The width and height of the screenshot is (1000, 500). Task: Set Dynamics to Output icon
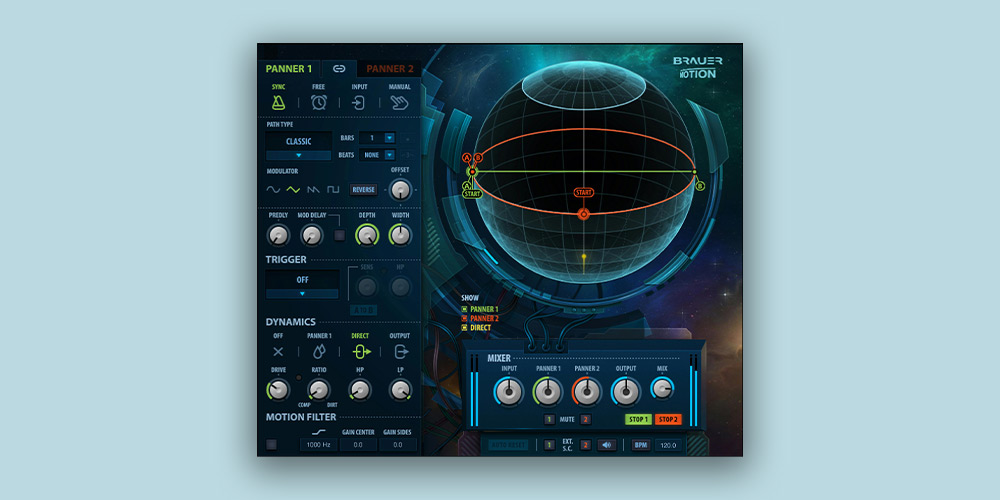coord(400,352)
